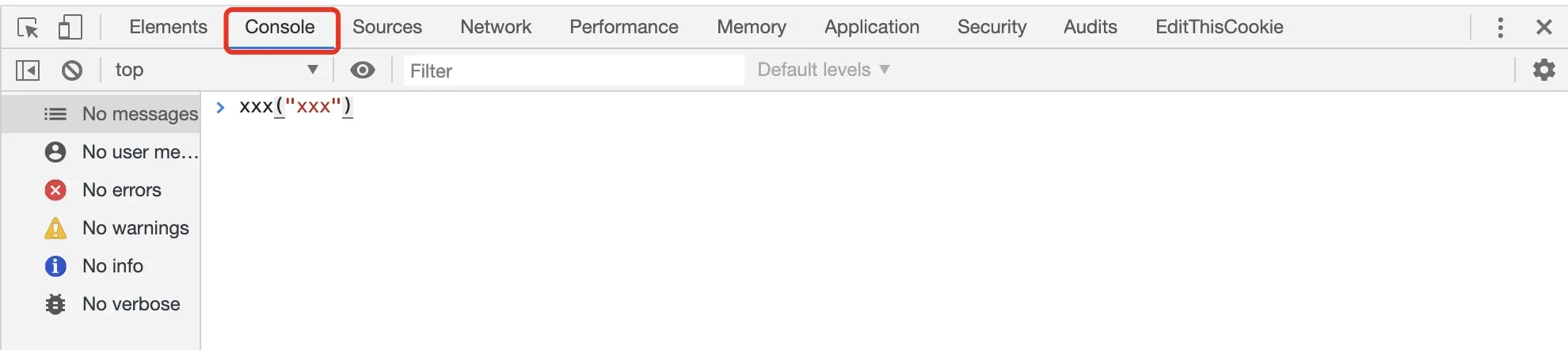The width and height of the screenshot is (1568, 350).
Task: Clear console with the ban icon
Action: [x=72, y=70]
